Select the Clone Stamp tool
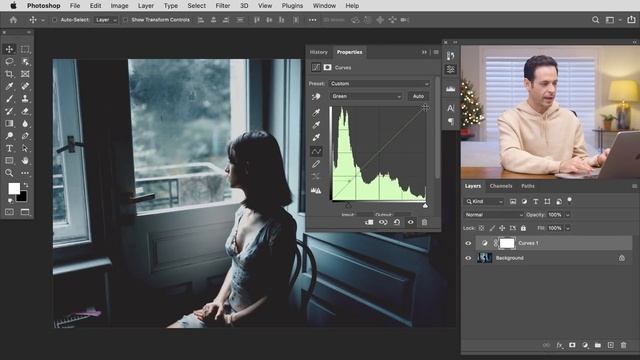Viewport: 640px width, 360px height. [25, 99]
